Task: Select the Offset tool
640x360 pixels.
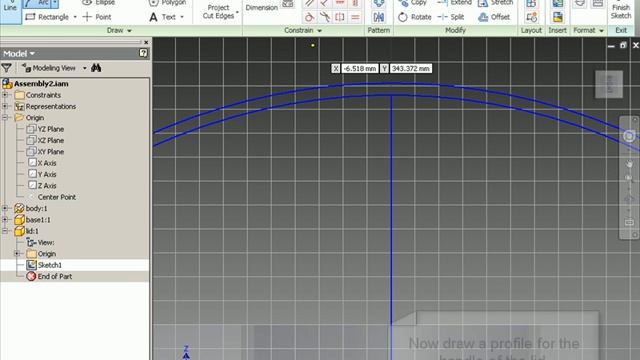Action: pos(494,17)
